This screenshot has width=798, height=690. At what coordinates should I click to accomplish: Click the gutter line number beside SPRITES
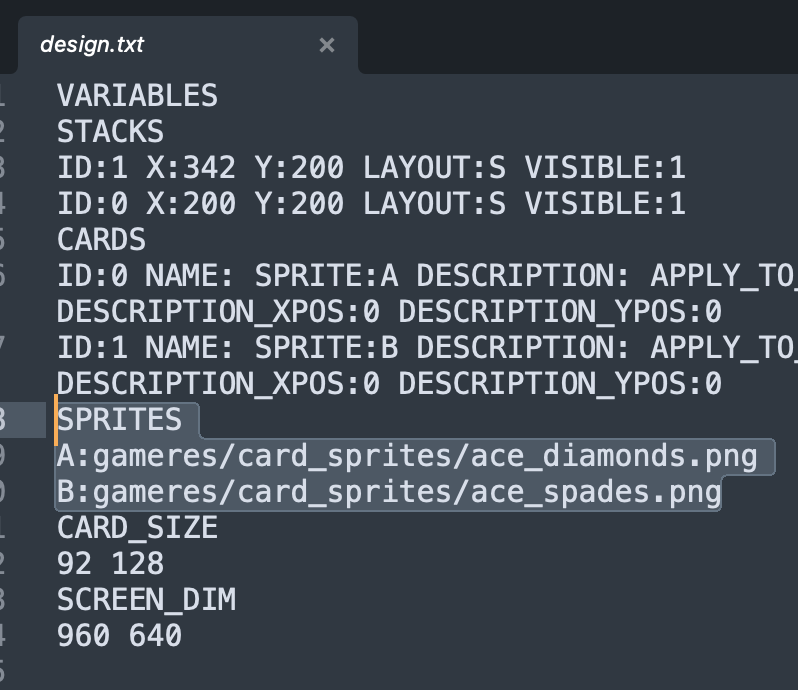pos(5,420)
